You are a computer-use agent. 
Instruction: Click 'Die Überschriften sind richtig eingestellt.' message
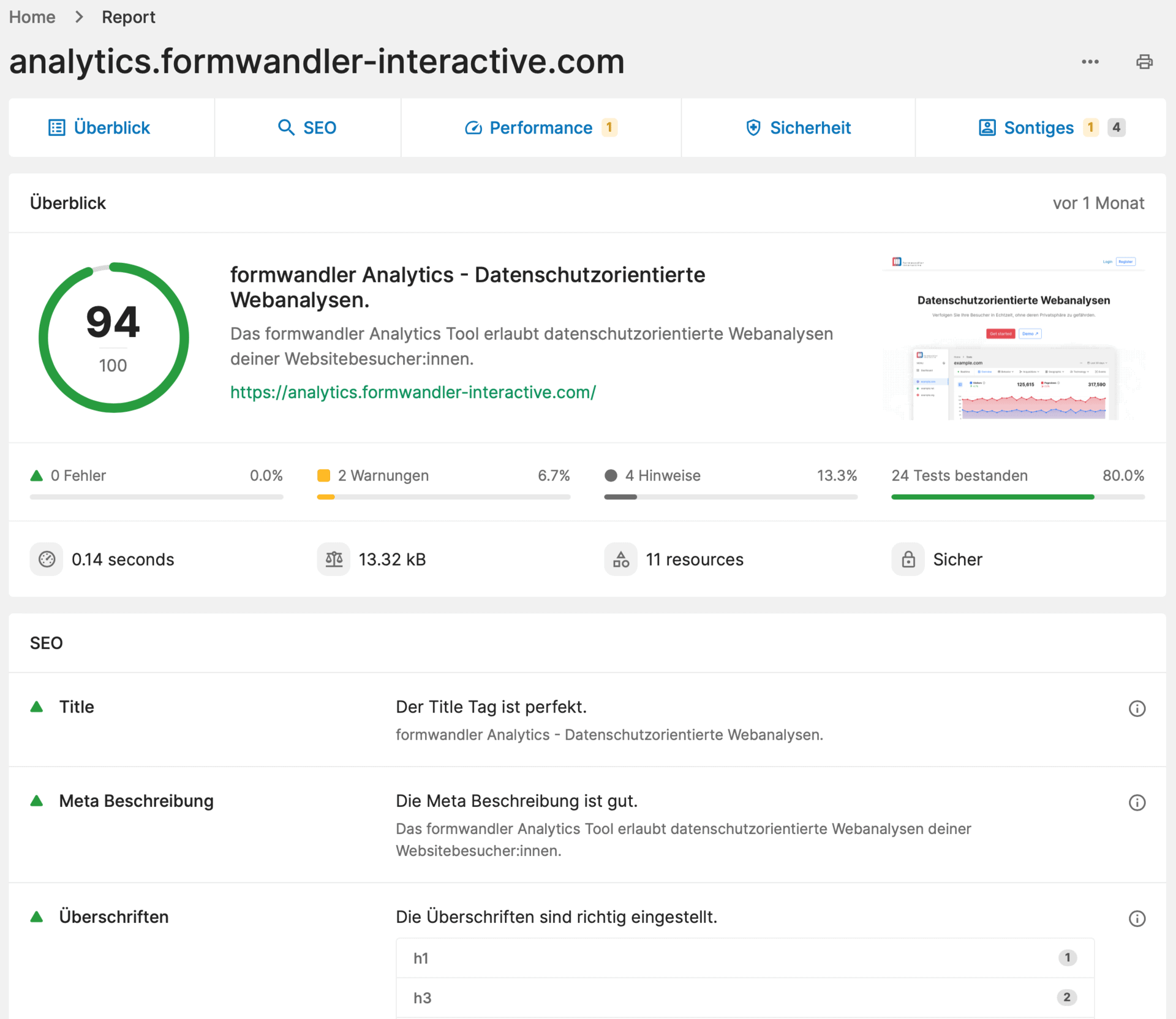[556, 917]
